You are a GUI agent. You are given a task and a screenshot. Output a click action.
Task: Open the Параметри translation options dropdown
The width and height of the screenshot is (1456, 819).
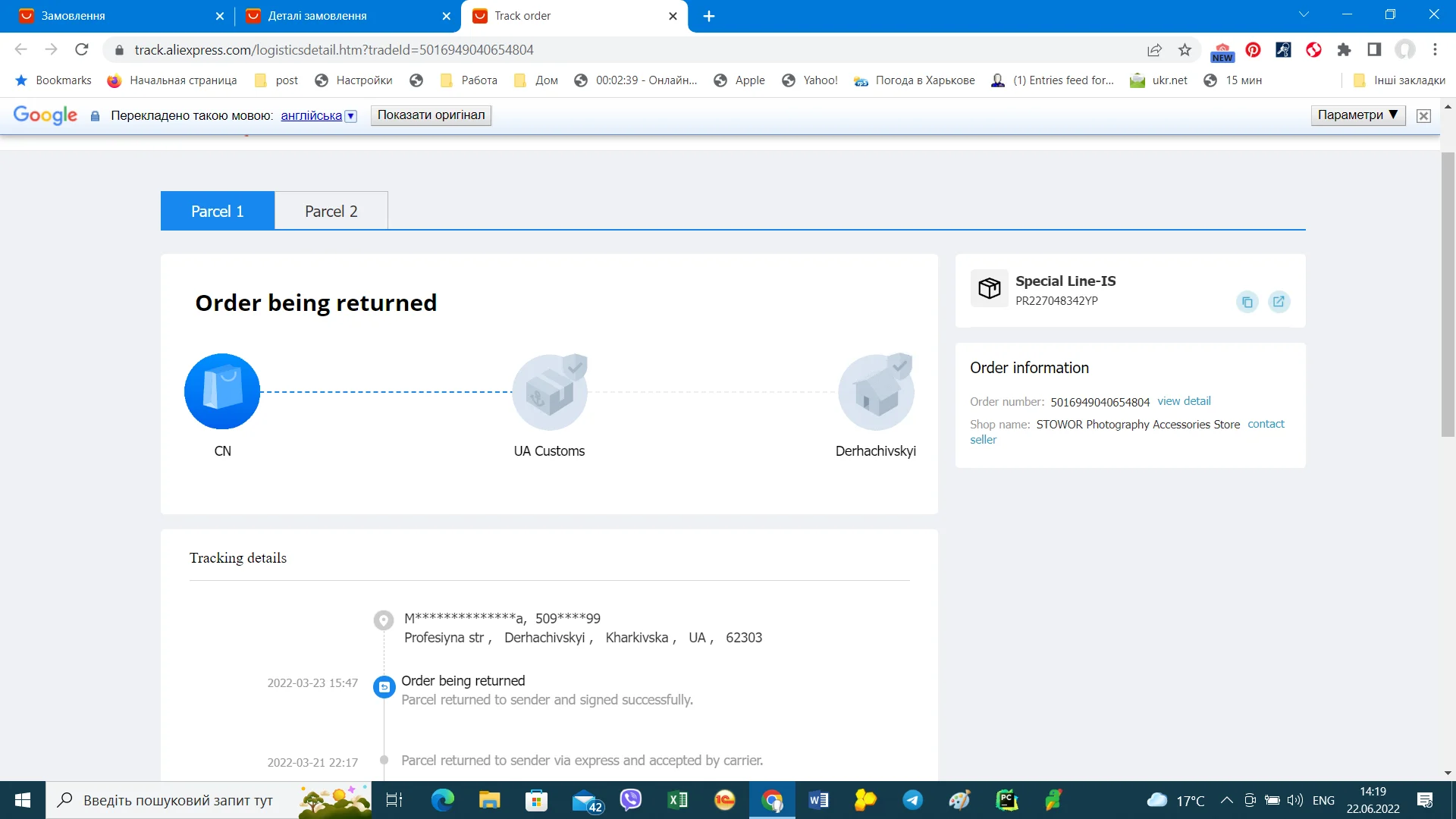(x=1357, y=115)
